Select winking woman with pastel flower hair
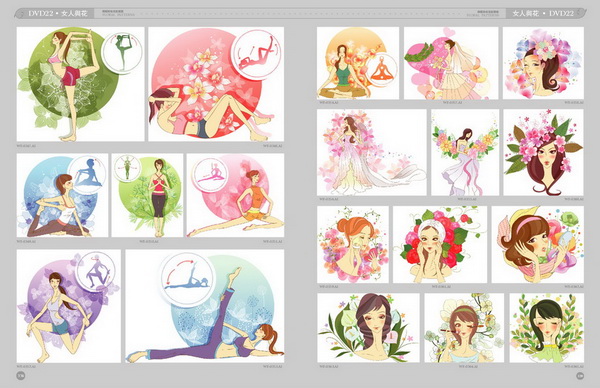This screenshot has height=388, width=600. [x=543, y=63]
